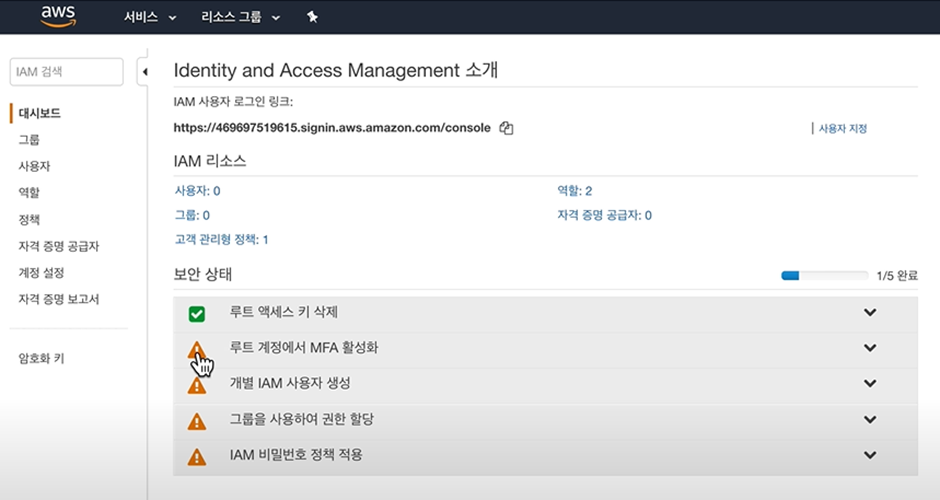The height and width of the screenshot is (500, 940).
Task: Click warning icon beside IAM 비밀번호 정책 적용
Action: pos(197,457)
